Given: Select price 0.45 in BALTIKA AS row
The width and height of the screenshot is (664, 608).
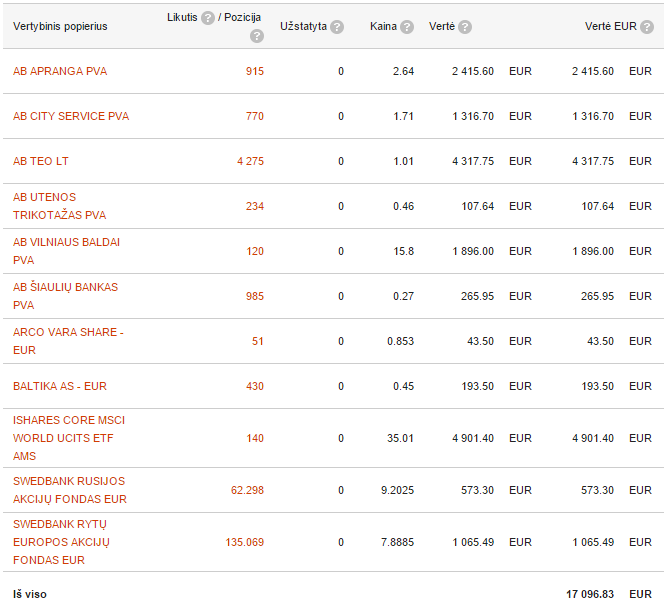Looking at the screenshot, I should point(403,386).
